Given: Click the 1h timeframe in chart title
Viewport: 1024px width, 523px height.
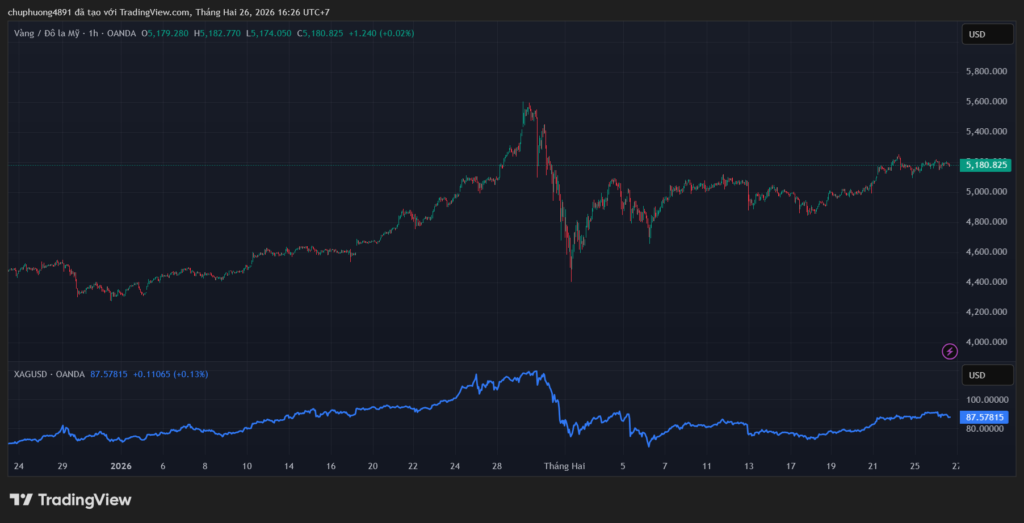Looking at the screenshot, I should coord(93,33).
